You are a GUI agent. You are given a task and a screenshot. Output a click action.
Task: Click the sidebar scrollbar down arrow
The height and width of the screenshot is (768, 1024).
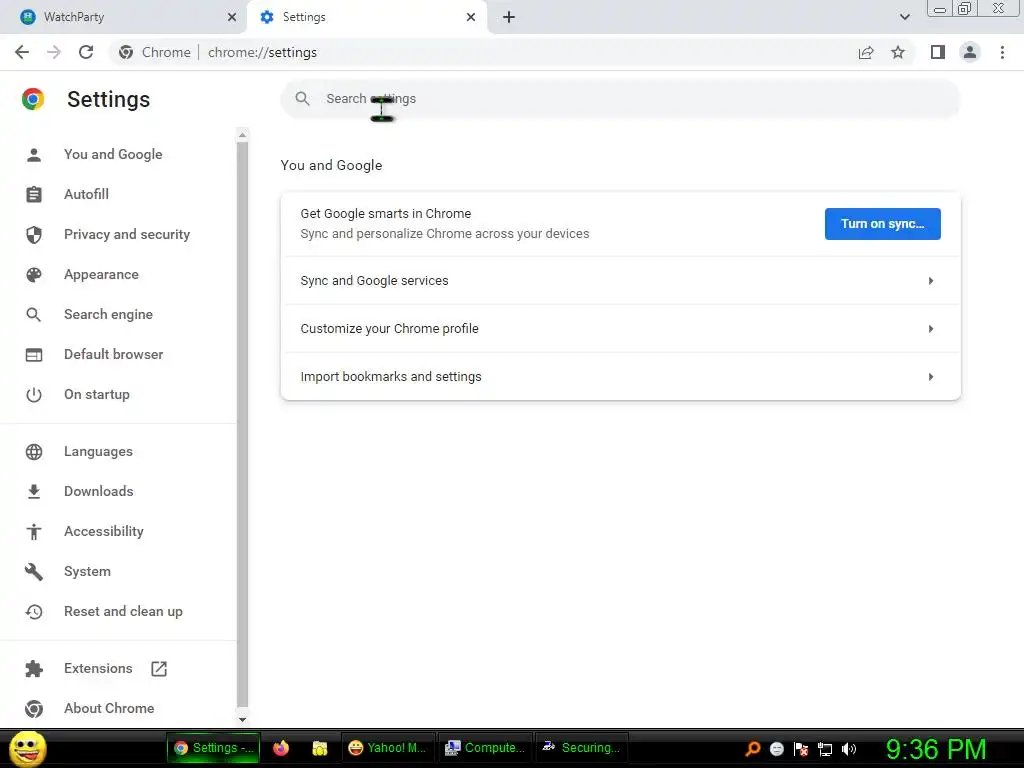[242, 720]
